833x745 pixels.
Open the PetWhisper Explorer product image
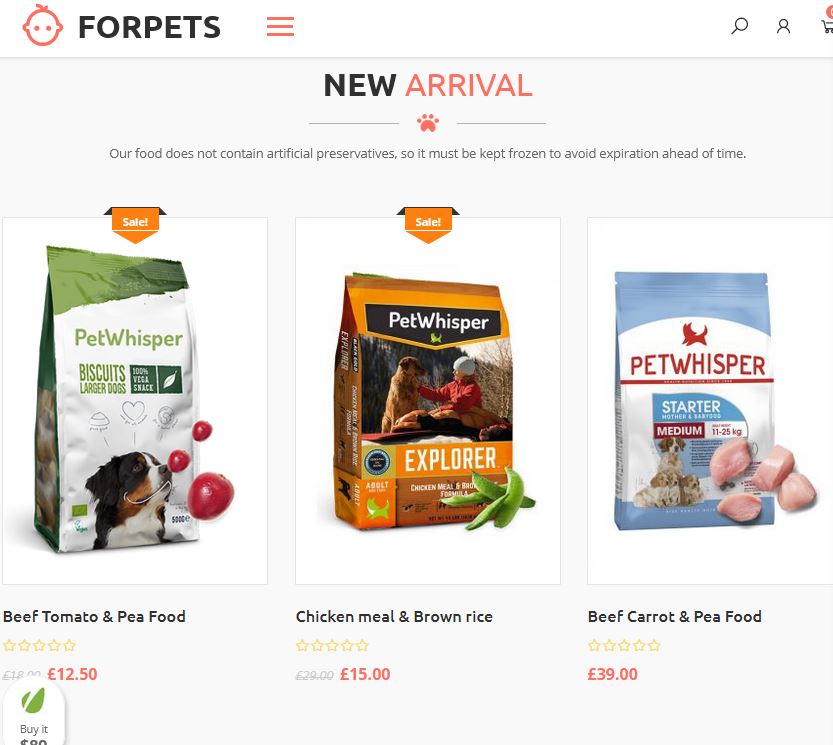[428, 401]
